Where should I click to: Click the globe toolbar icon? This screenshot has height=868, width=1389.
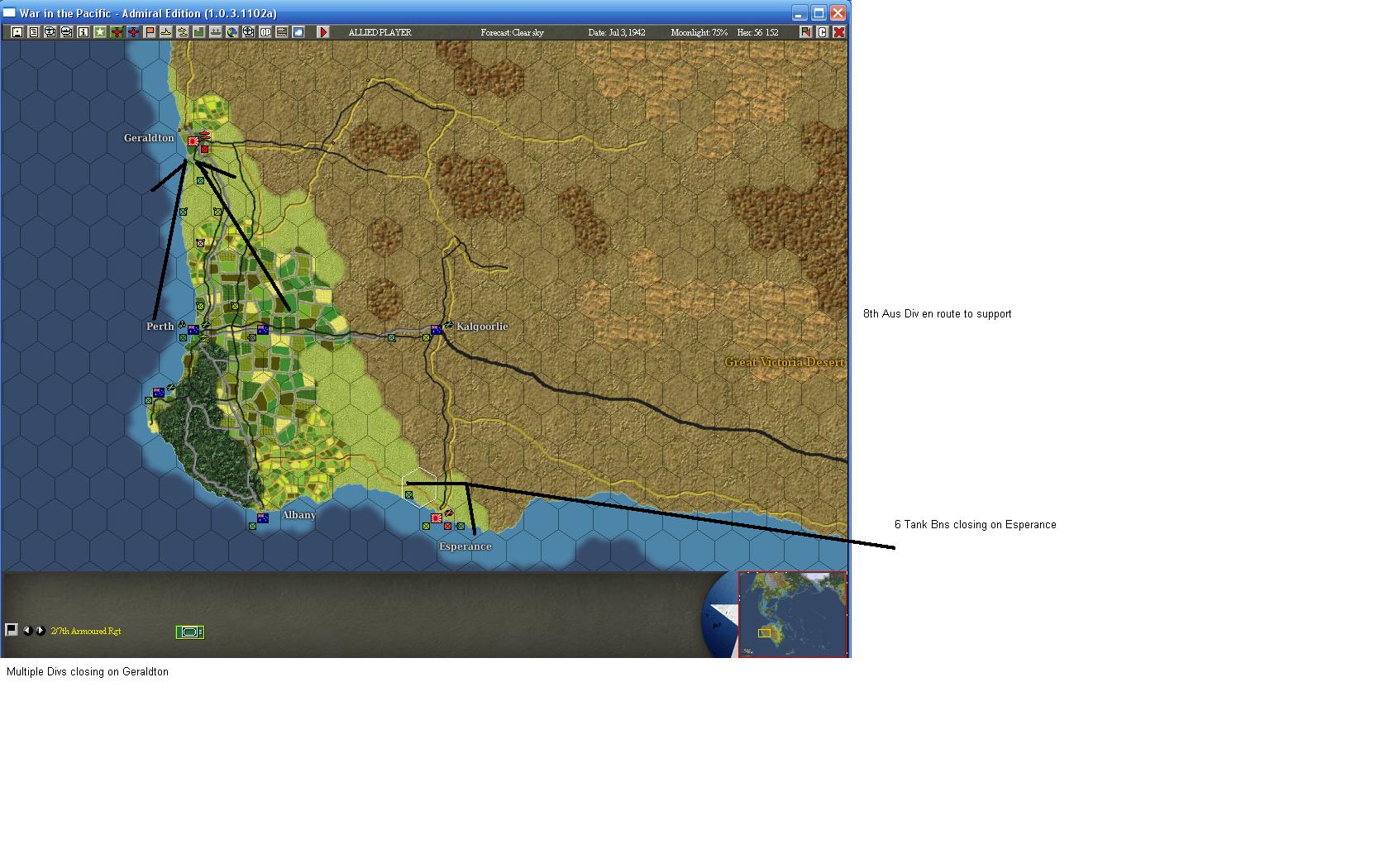coord(232,32)
